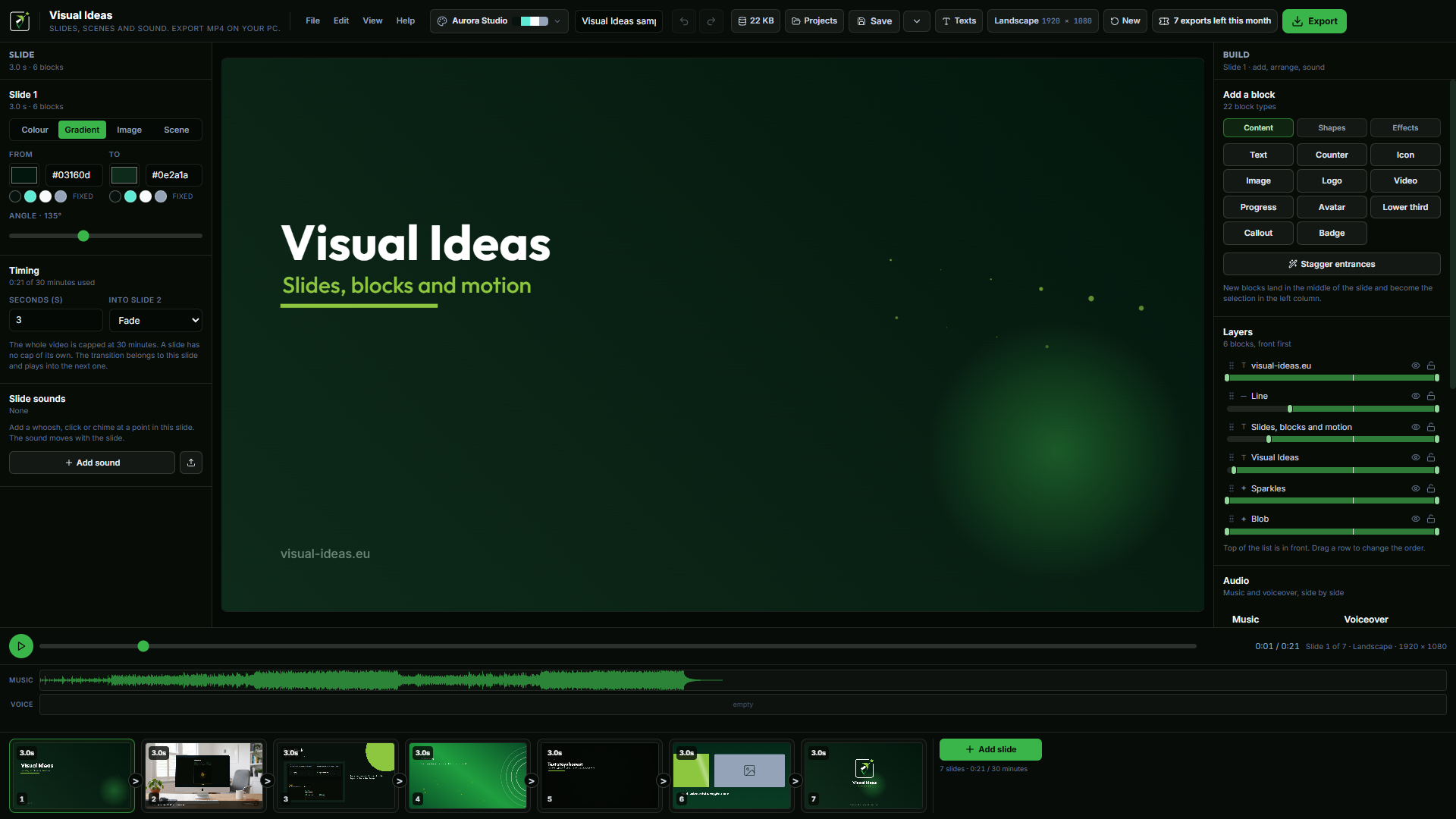Click the 22 KB storage indicator
The height and width of the screenshot is (819, 1456).
point(756,21)
